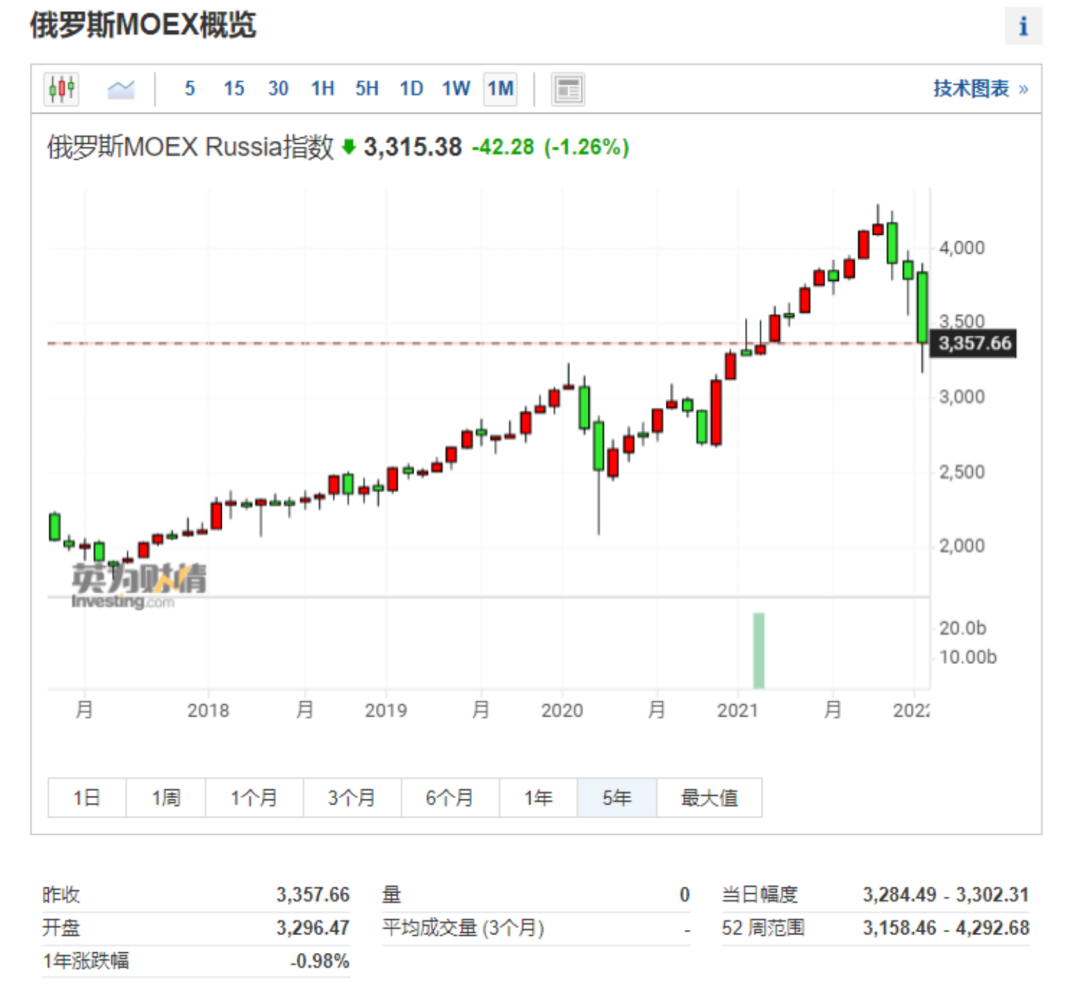
Task: Select the 1H interval option
Action: (x=322, y=88)
